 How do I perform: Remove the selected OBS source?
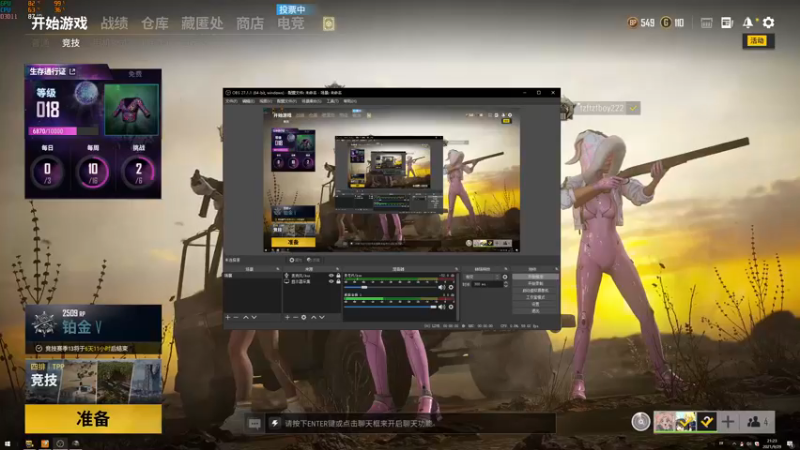[295, 317]
